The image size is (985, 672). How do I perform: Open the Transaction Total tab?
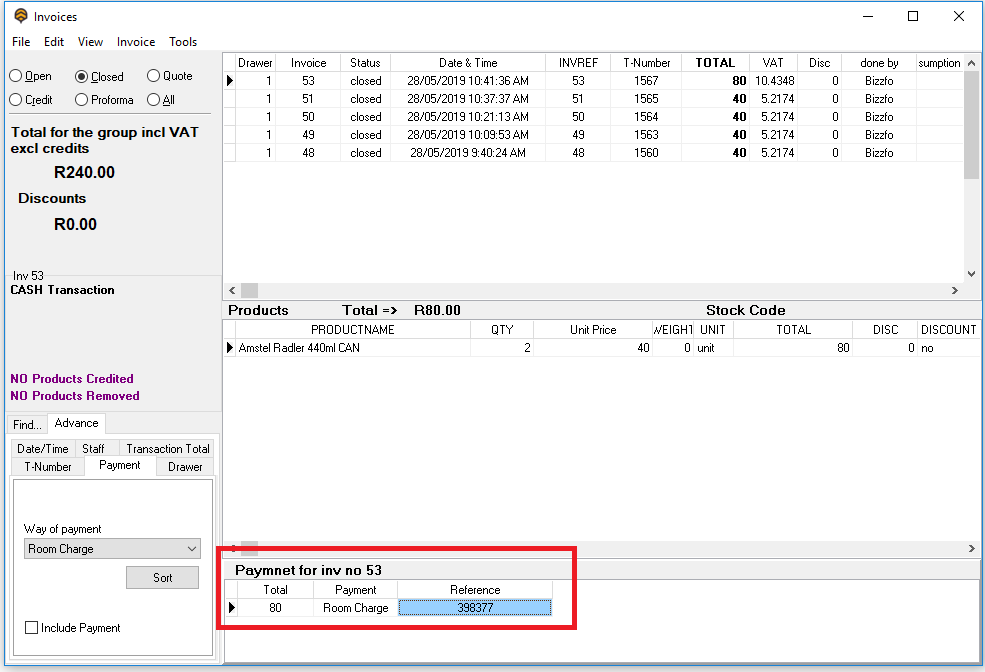(x=167, y=449)
